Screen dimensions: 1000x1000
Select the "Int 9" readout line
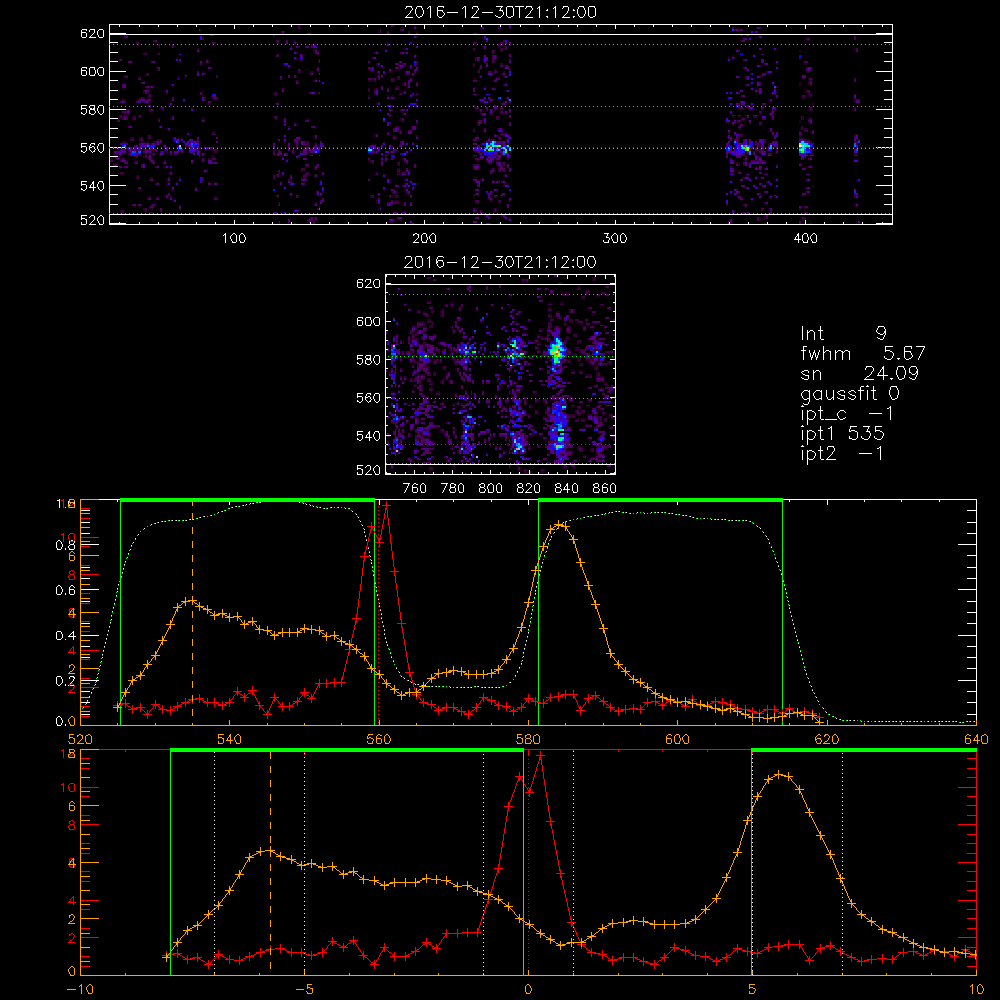tap(843, 334)
